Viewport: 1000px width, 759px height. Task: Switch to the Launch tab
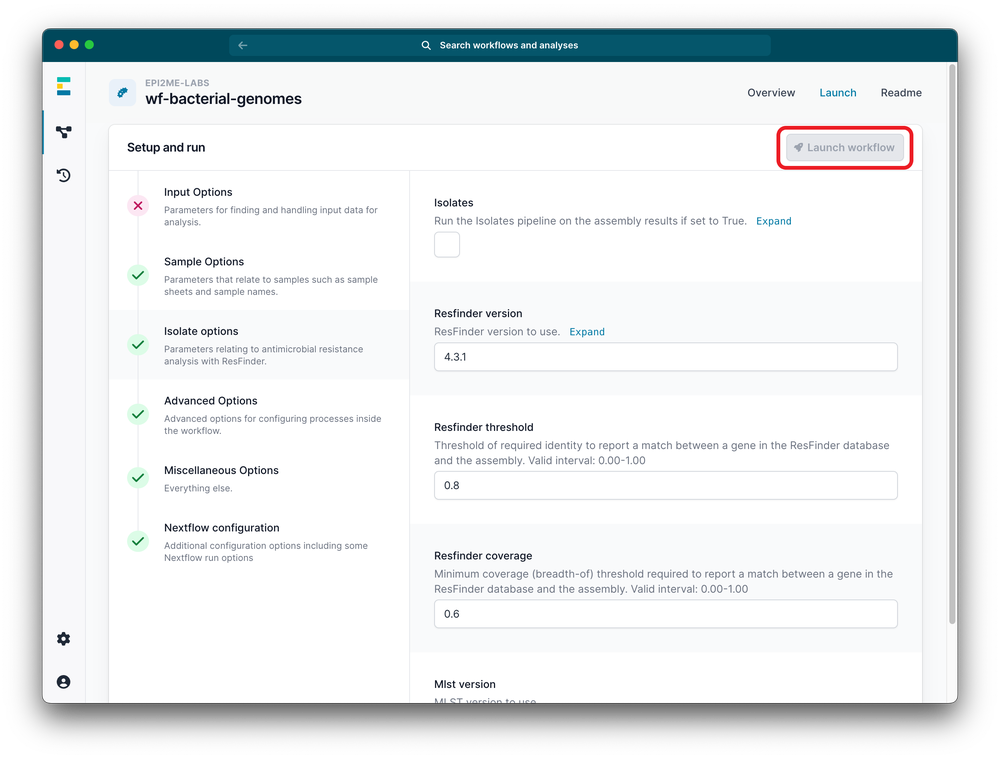[x=837, y=92]
